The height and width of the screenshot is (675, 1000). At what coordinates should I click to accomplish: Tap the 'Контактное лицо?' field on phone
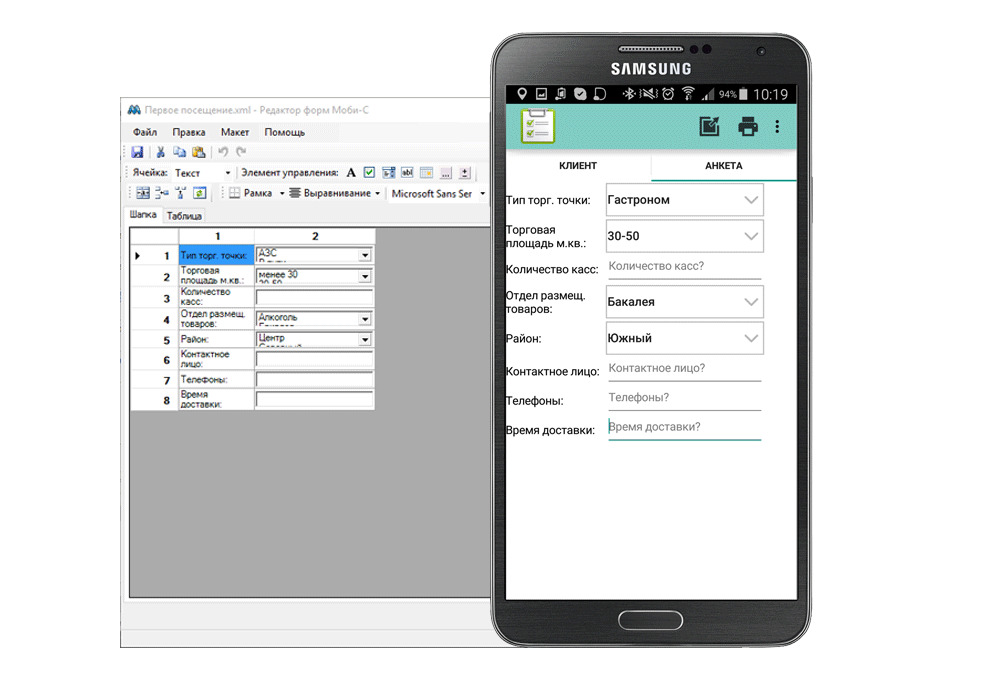[684, 369]
